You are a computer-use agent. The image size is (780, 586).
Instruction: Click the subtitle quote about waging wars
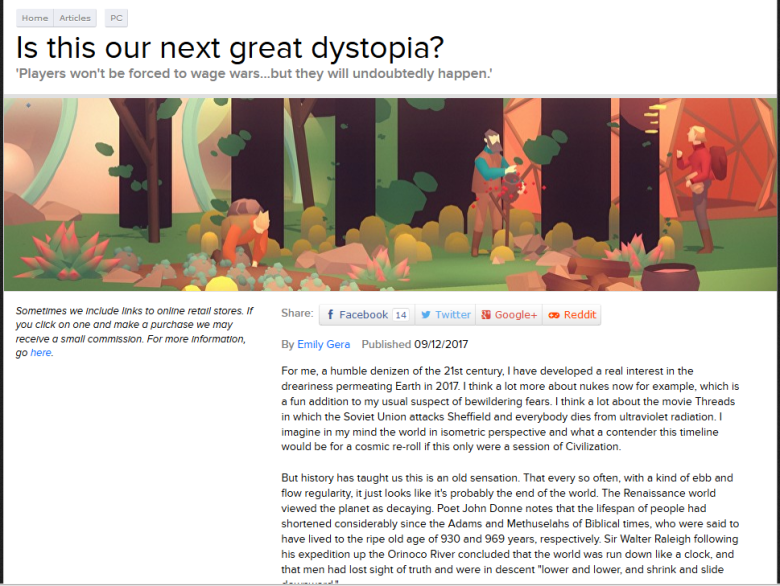click(255, 75)
